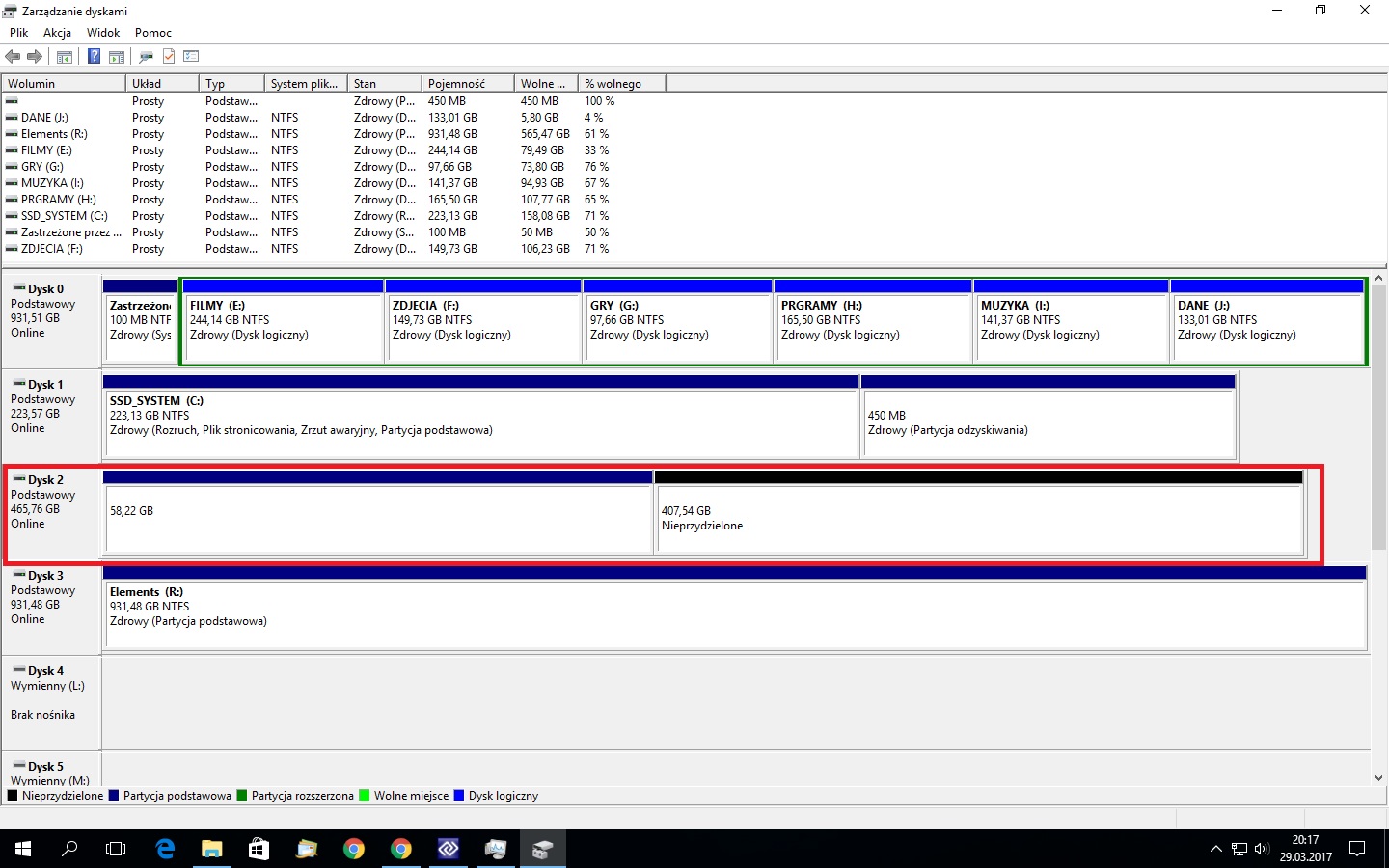Sort by the Wolne ... column header
1389x868 pixels.
[546, 84]
